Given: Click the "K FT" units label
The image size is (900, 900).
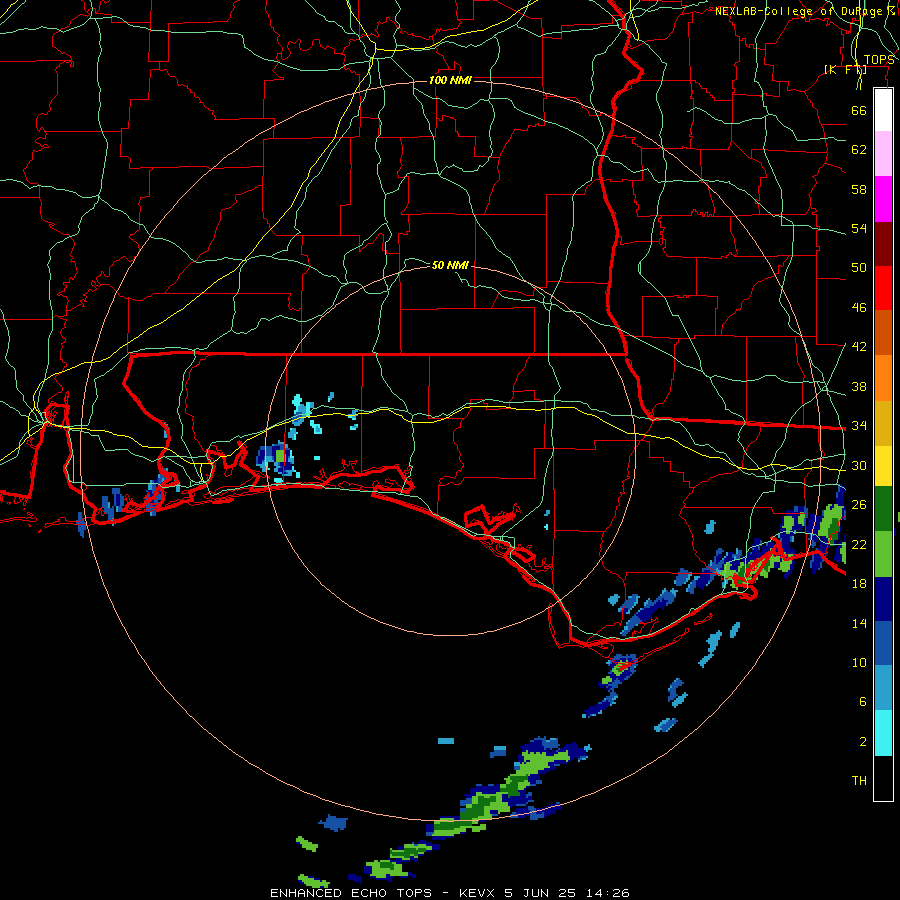Looking at the screenshot, I should point(845,70).
